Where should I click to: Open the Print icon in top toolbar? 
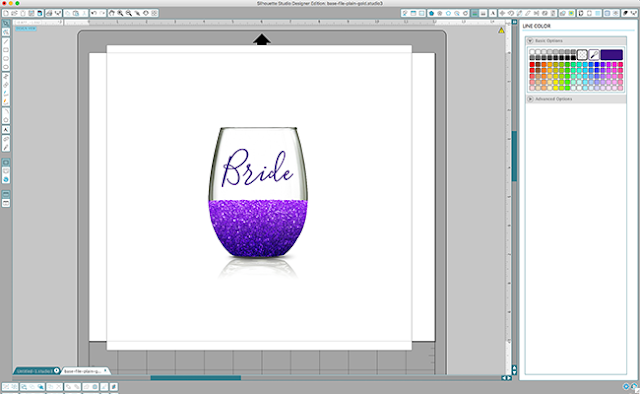point(49,13)
